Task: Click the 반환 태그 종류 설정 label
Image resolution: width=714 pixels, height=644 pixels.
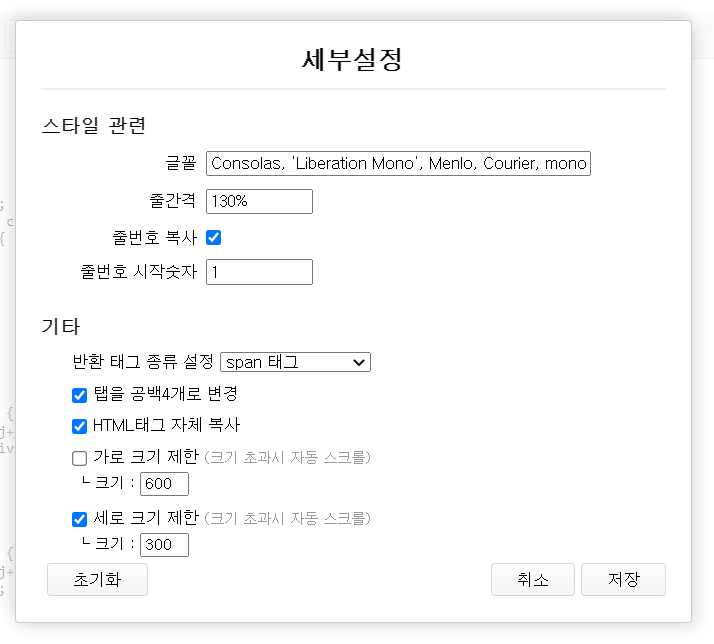Action: tap(143, 362)
